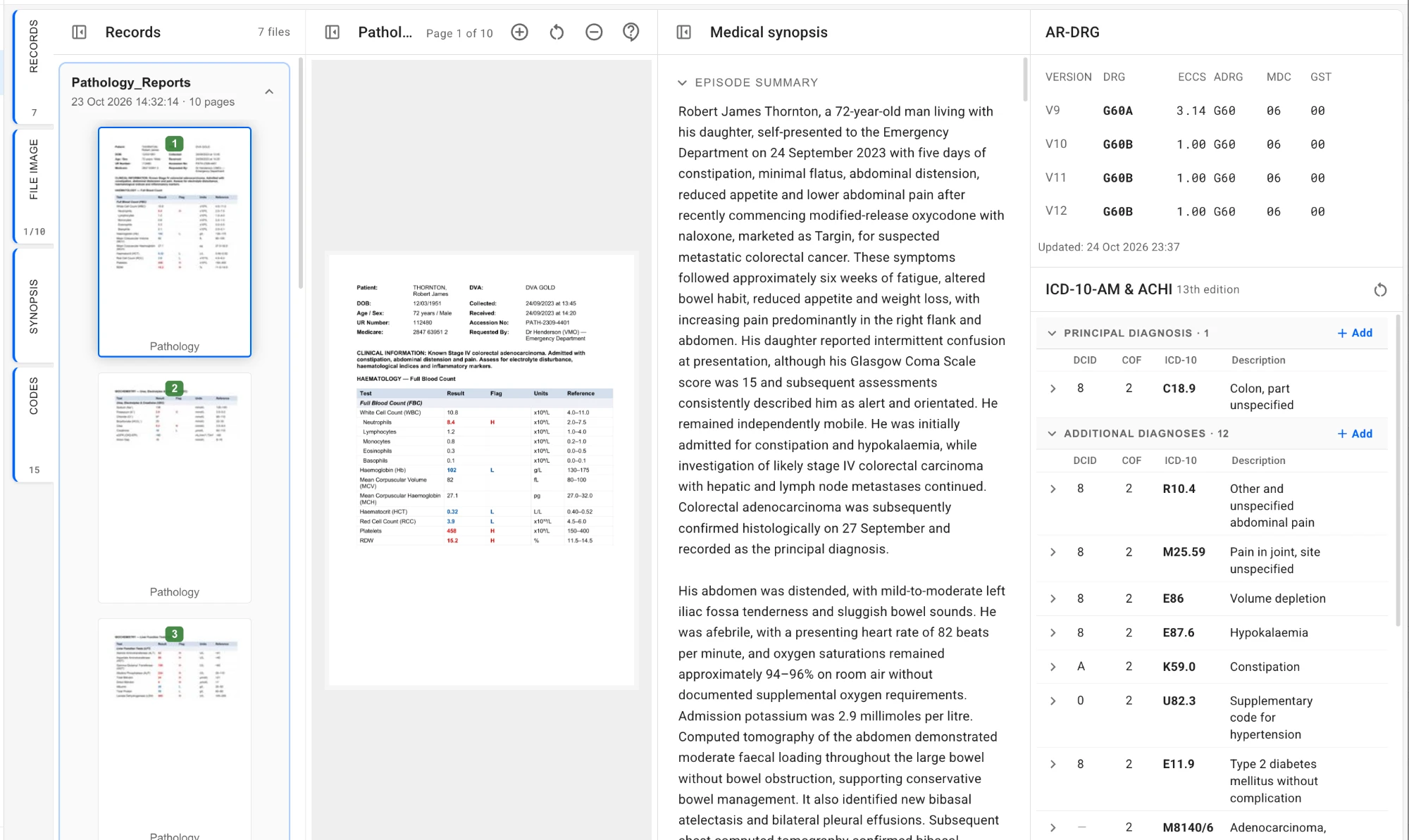The image size is (1409, 840).
Task: Rotate the pathology document page
Action: tap(557, 32)
